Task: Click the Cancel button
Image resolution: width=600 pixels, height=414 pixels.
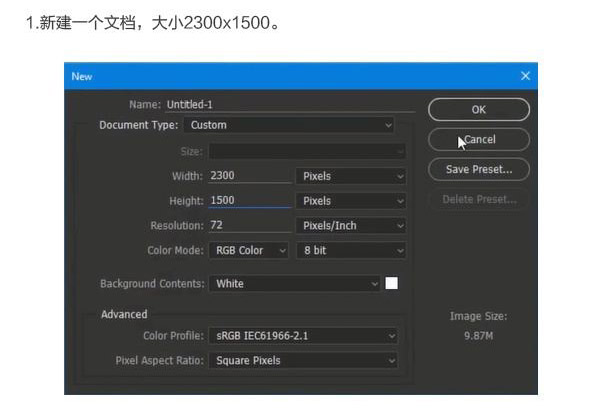Action: (479, 139)
